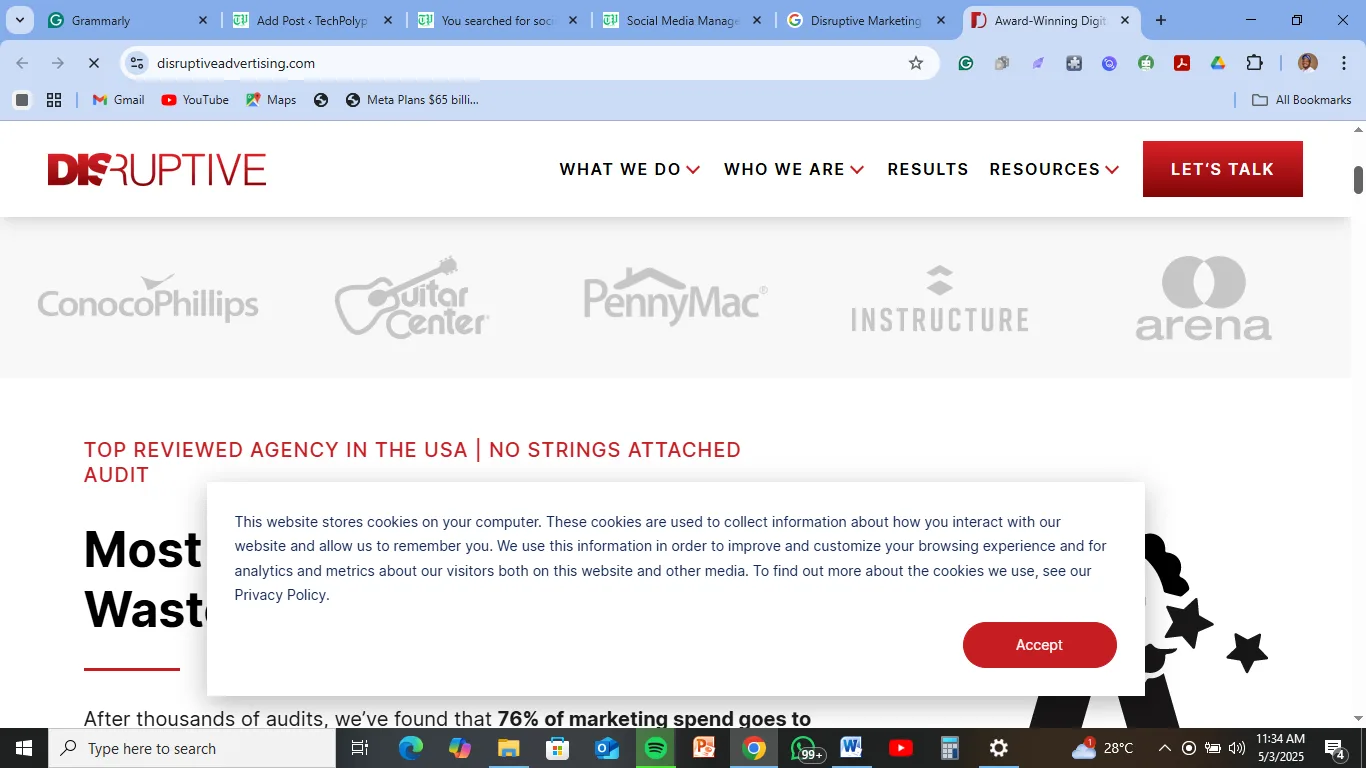This screenshot has height=768, width=1366.
Task: Open the RESULTS page
Action: (x=928, y=169)
